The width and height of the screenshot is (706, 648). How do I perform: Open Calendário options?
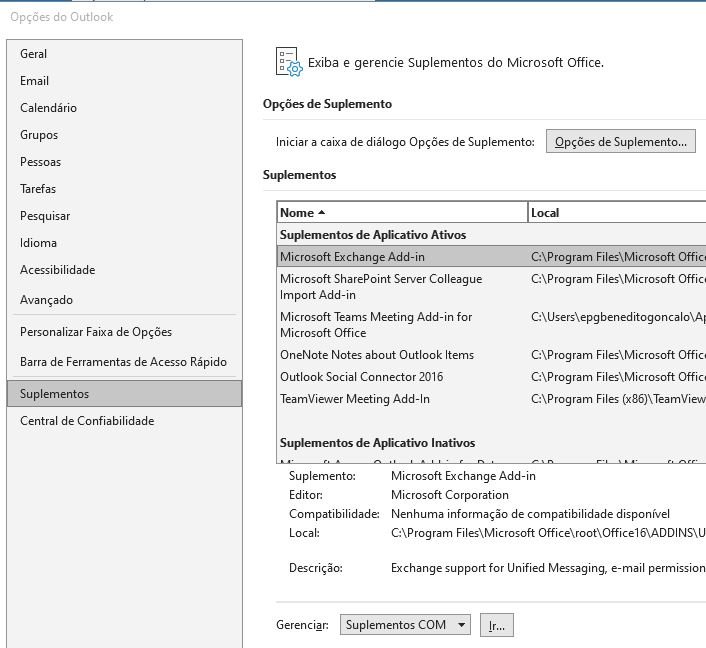point(124,108)
